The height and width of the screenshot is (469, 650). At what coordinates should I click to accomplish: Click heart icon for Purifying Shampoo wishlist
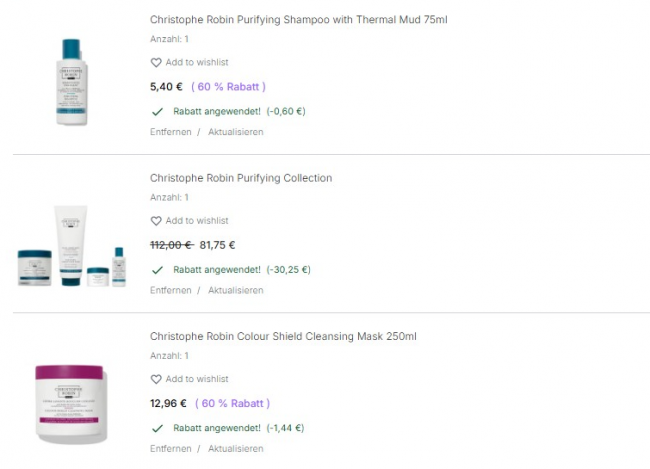(156, 62)
